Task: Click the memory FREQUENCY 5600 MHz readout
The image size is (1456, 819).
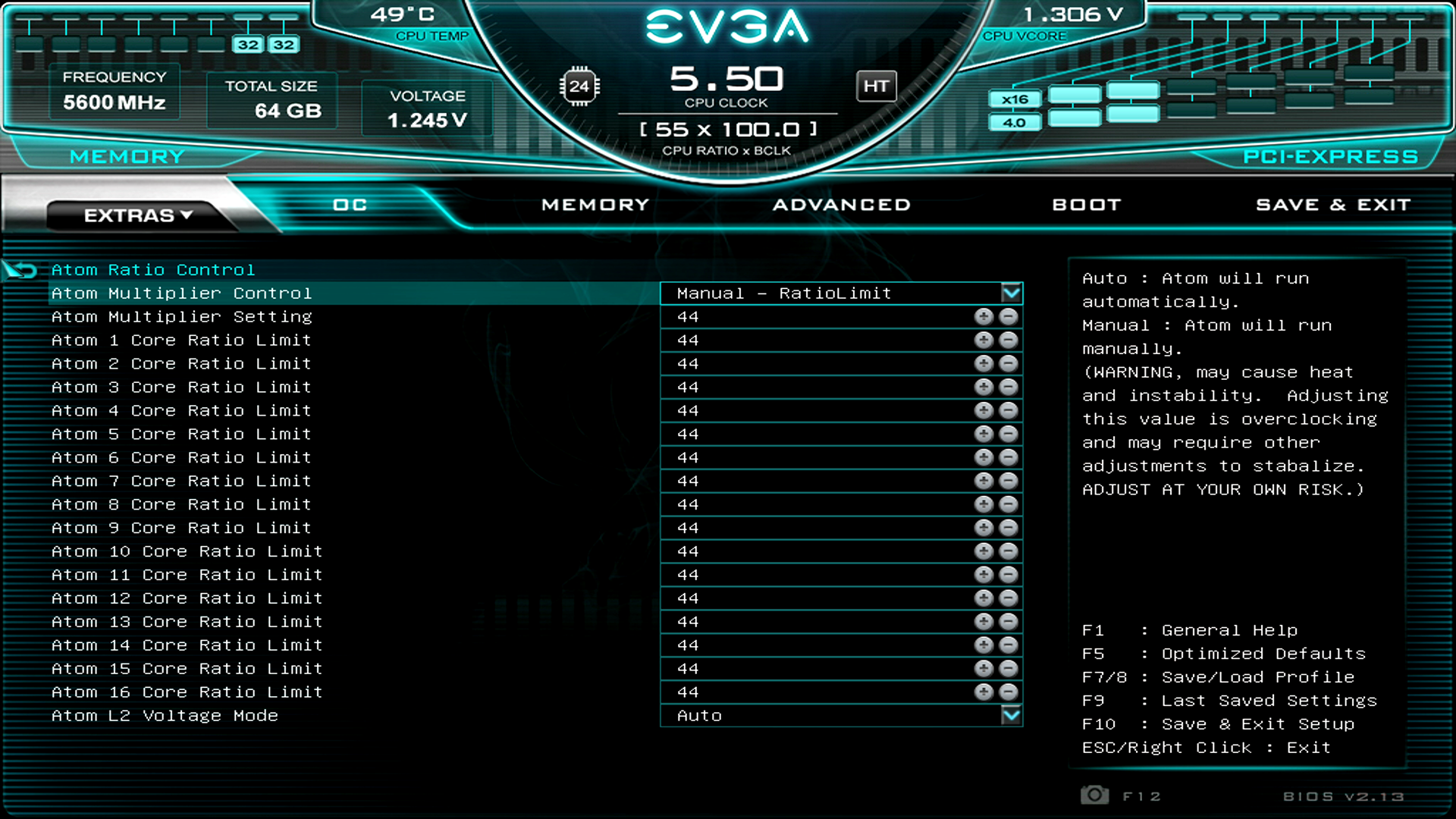Action: [x=115, y=91]
